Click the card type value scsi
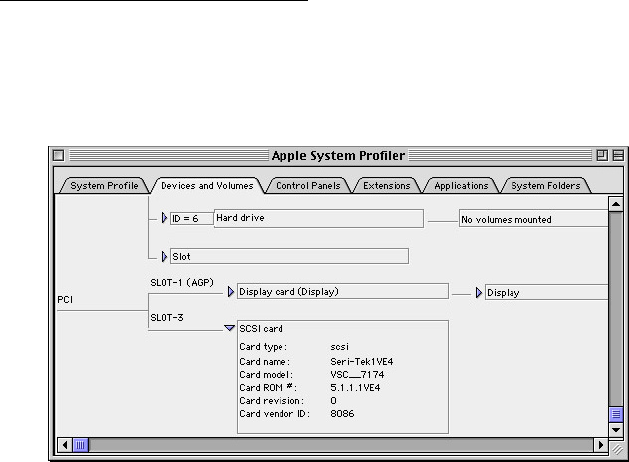629x462 pixels. pyautogui.click(x=339, y=347)
